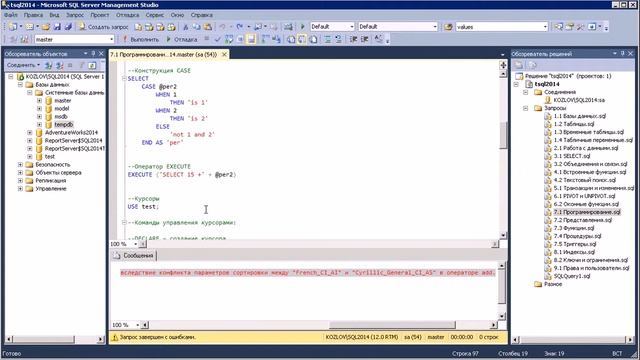The height and width of the screenshot is (360, 640).
Task: Open the Правка menu
Action: coord(33,15)
